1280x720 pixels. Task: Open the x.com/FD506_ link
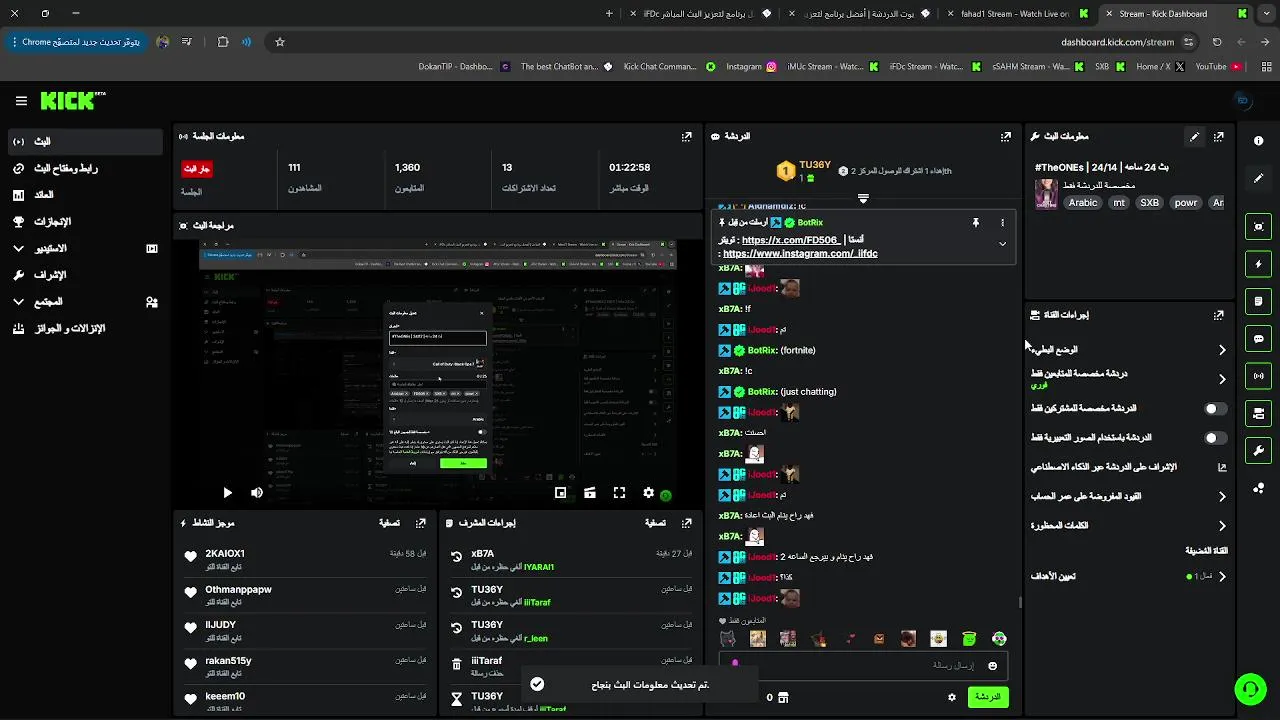point(790,240)
